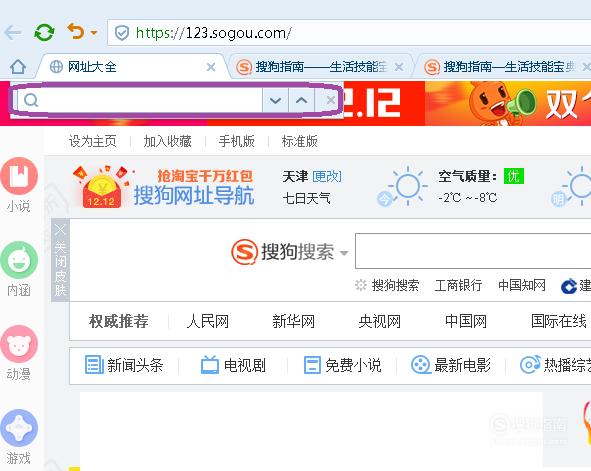The image size is (591, 471).
Task: Open 中国网 site link
Action: 466,322
